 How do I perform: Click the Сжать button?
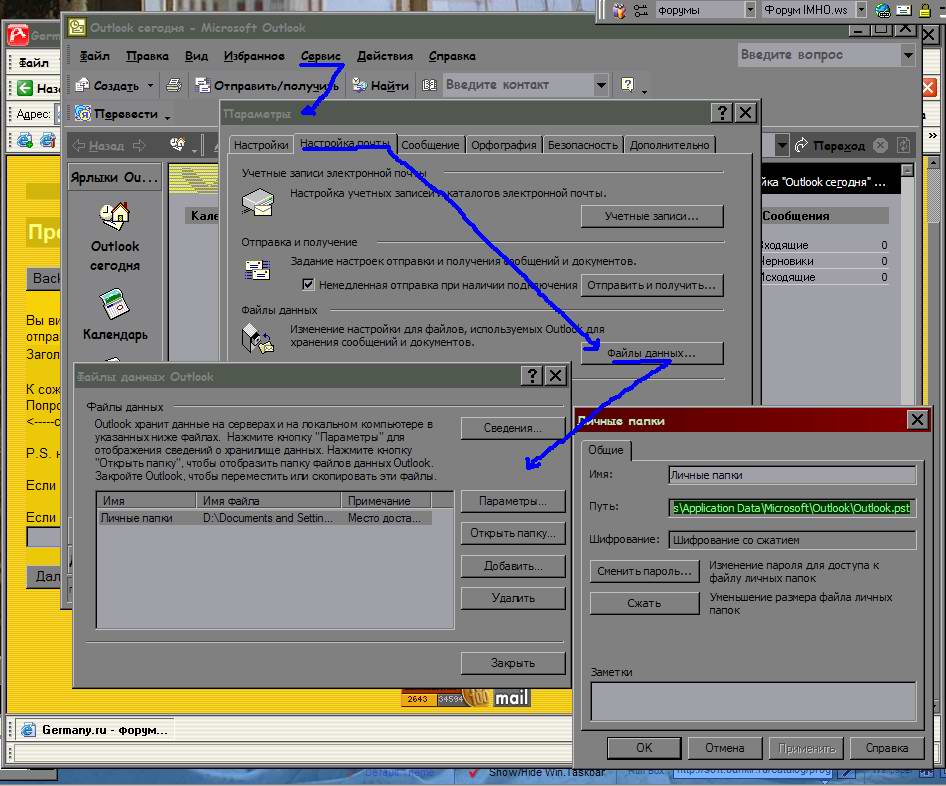644,603
